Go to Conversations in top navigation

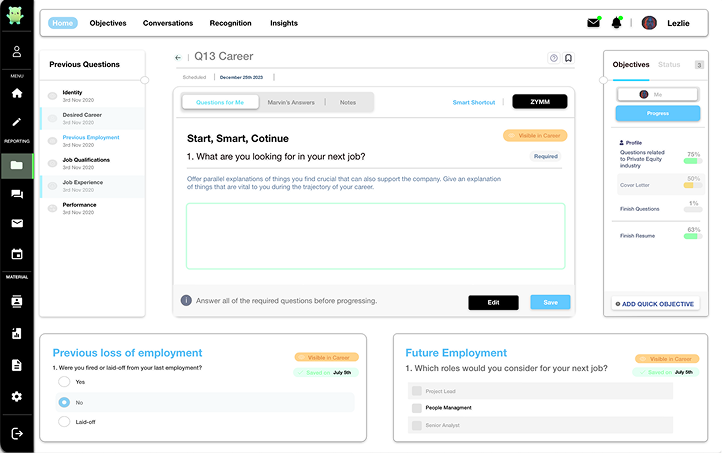[x=168, y=23]
